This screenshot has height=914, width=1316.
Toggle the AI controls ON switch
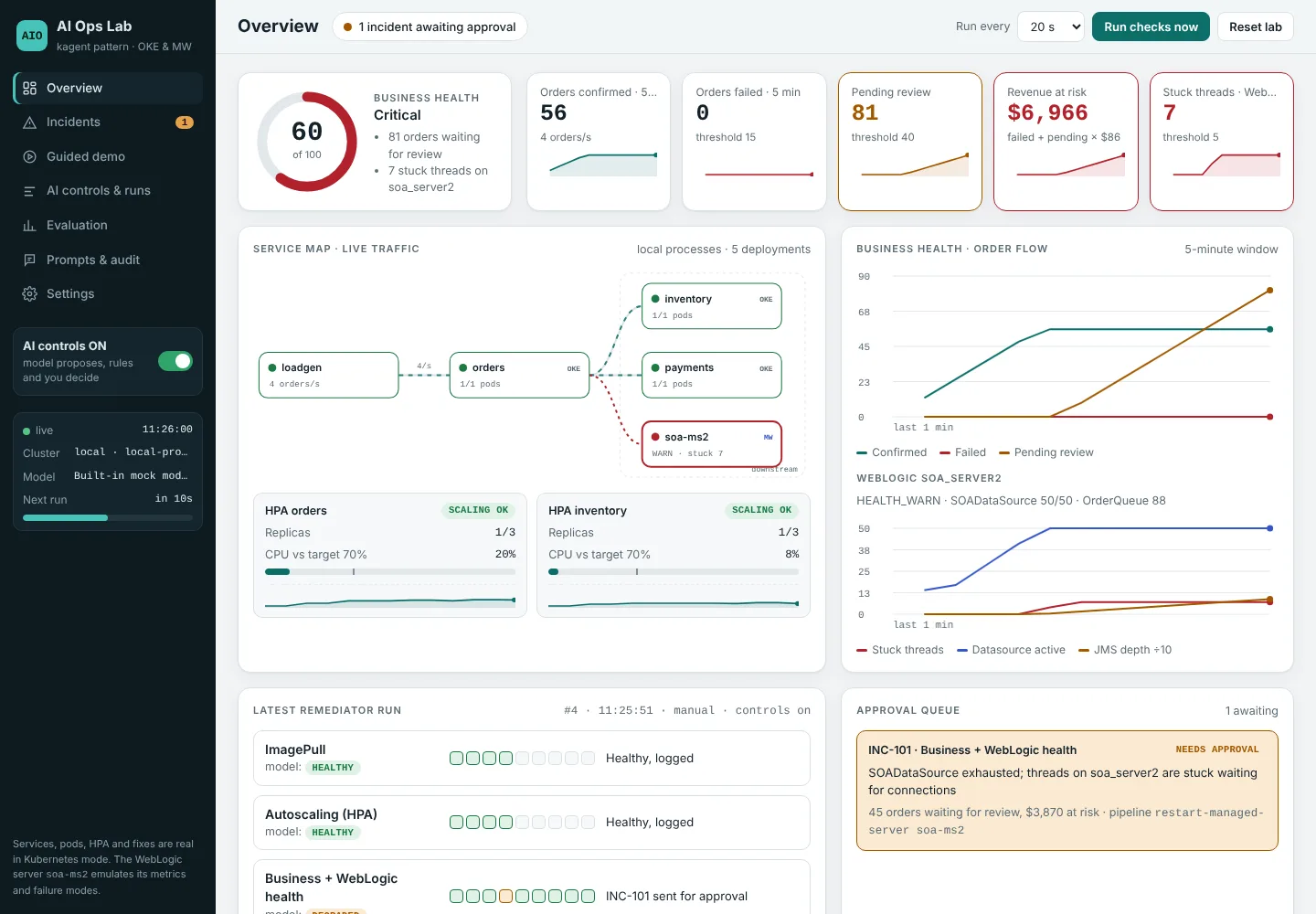click(175, 361)
